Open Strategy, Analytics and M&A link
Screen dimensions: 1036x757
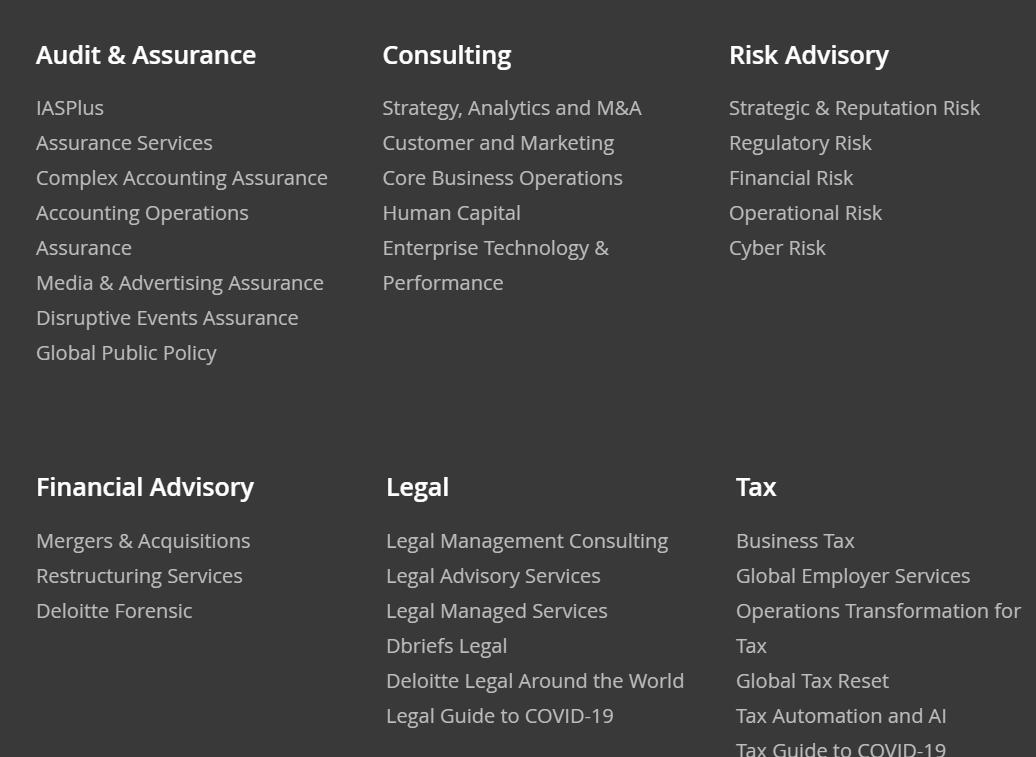click(512, 108)
